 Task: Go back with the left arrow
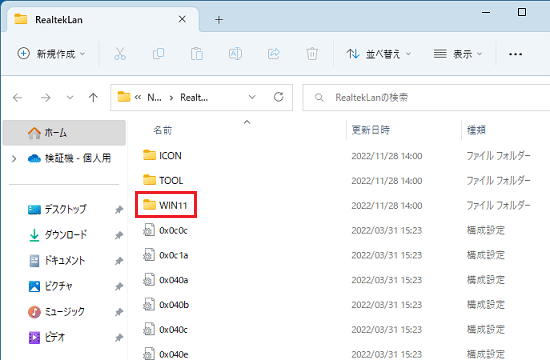click(18, 98)
